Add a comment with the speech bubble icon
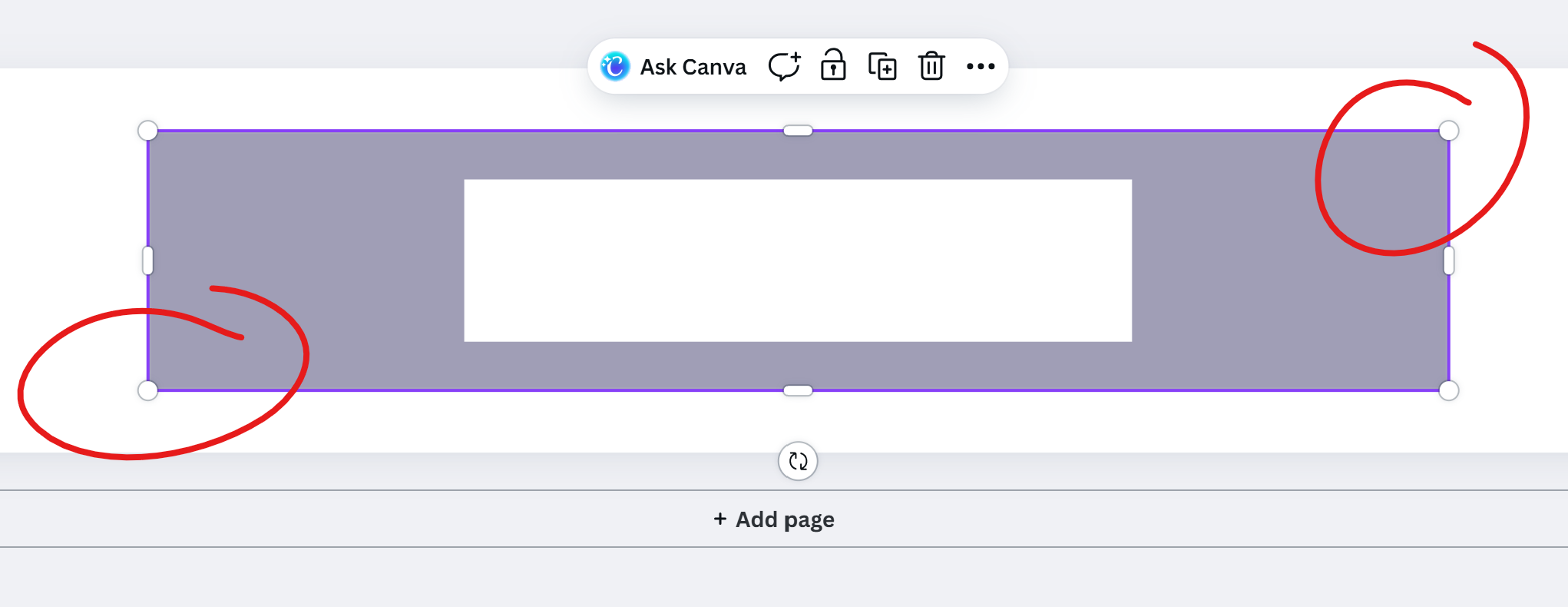 [784, 67]
